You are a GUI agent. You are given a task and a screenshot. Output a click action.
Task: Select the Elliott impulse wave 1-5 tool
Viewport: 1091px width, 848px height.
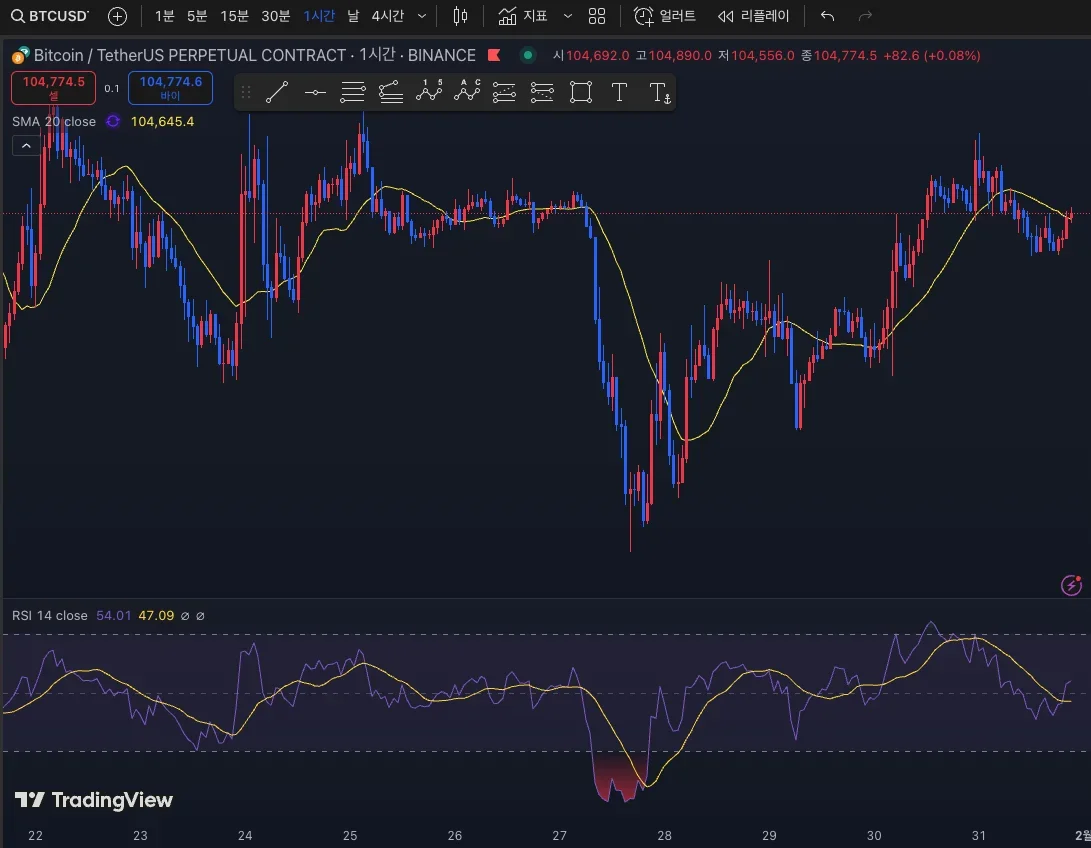coord(429,92)
